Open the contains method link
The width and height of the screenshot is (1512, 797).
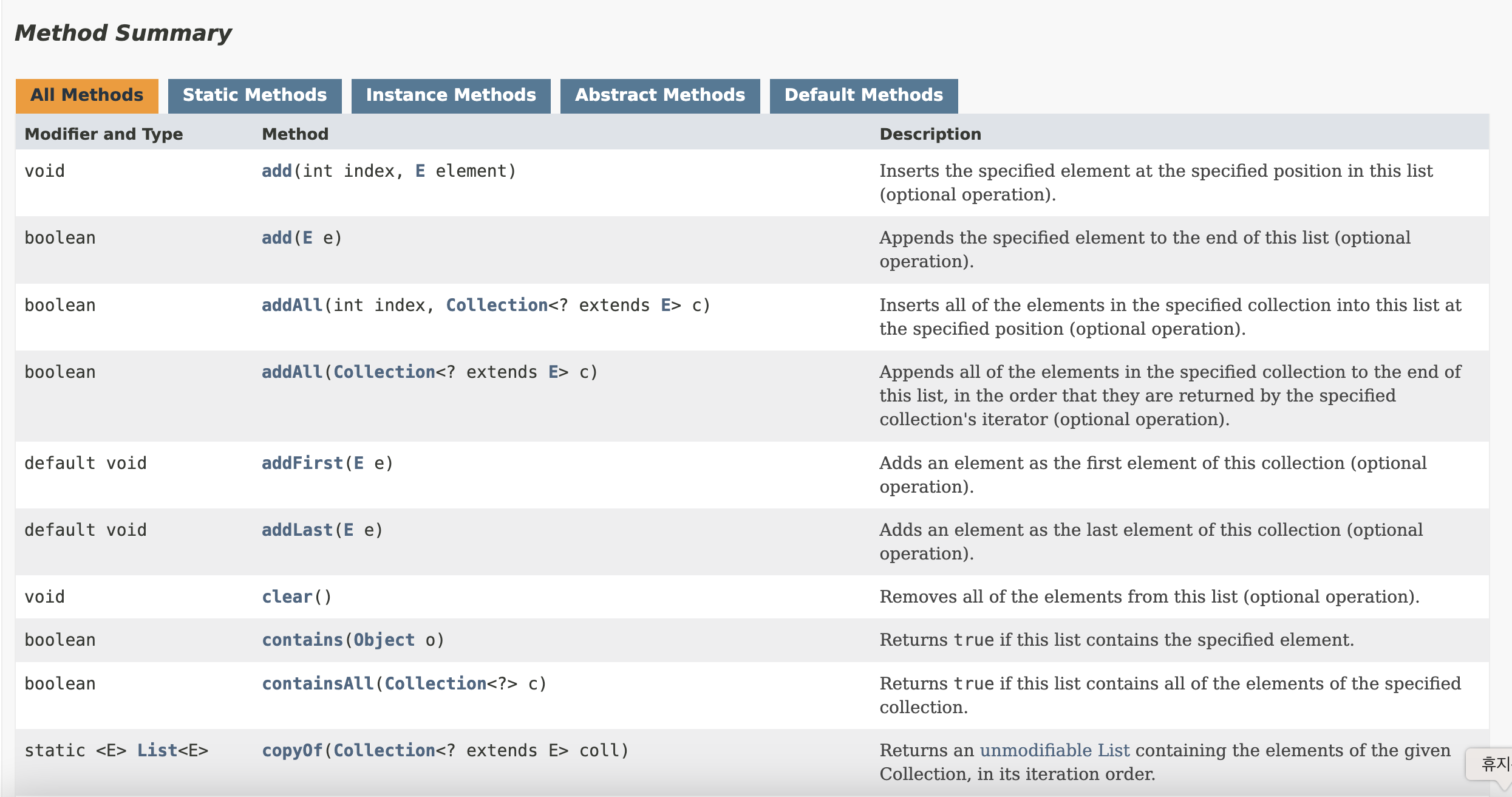click(x=302, y=640)
